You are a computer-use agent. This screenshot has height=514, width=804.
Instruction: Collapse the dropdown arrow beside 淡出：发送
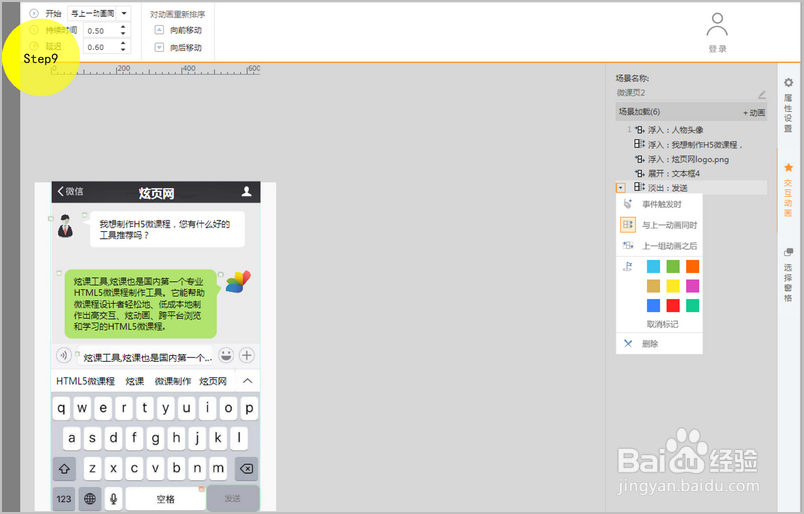(620, 188)
